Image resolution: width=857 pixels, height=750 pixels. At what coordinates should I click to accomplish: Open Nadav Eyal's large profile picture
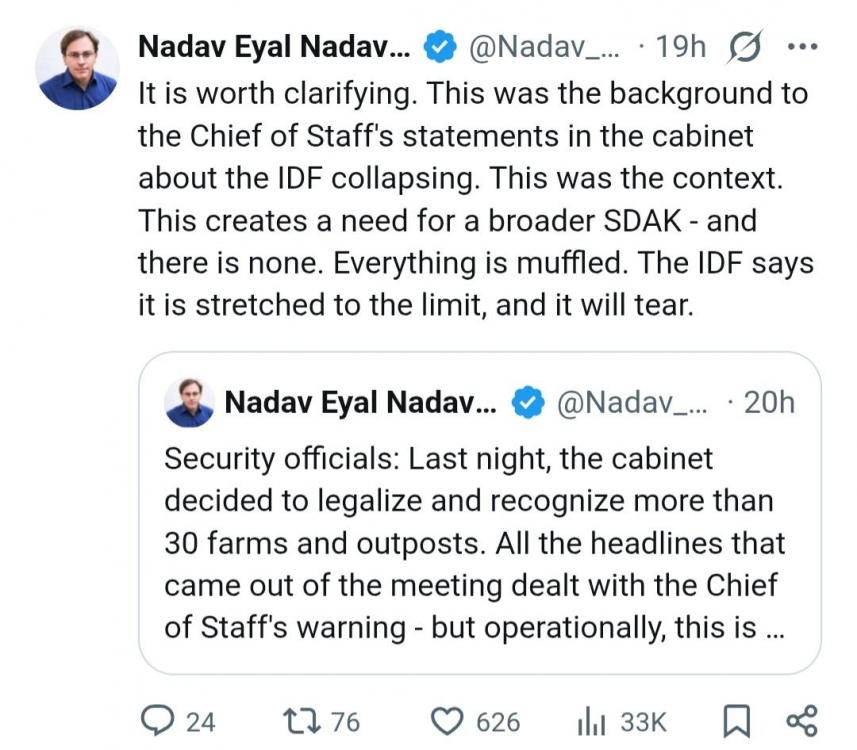(77, 68)
